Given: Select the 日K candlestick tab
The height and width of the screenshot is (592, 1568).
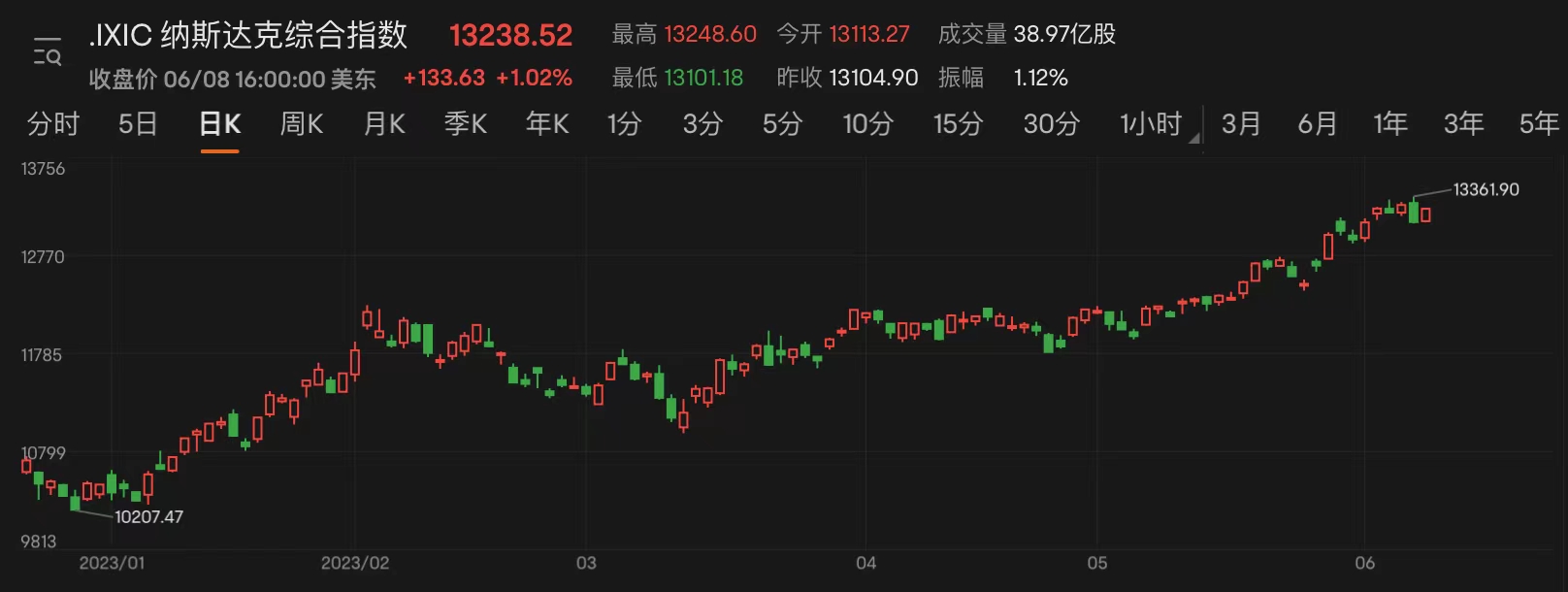Looking at the screenshot, I should pos(219,124).
